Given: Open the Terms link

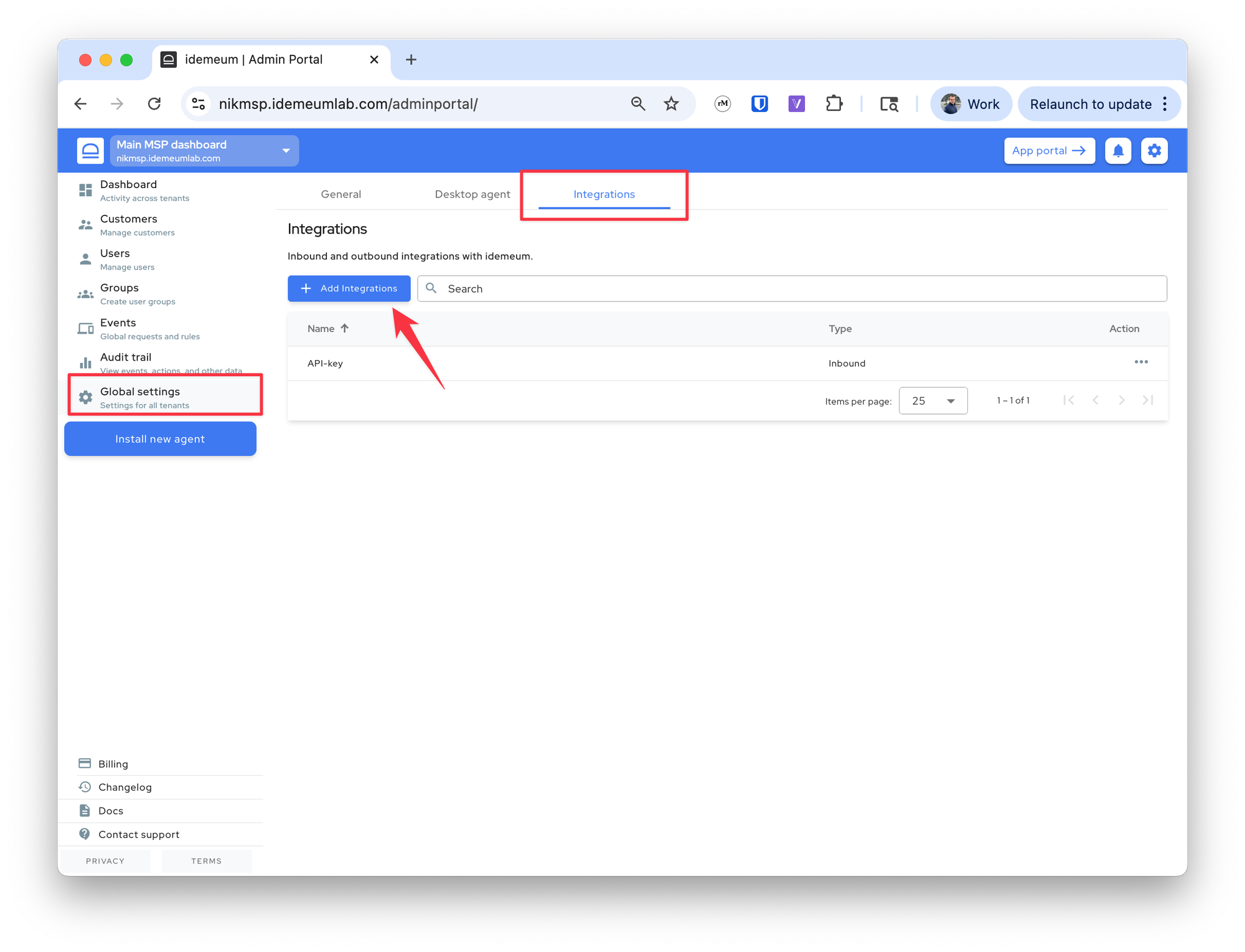Looking at the screenshot, I should 206,861.
